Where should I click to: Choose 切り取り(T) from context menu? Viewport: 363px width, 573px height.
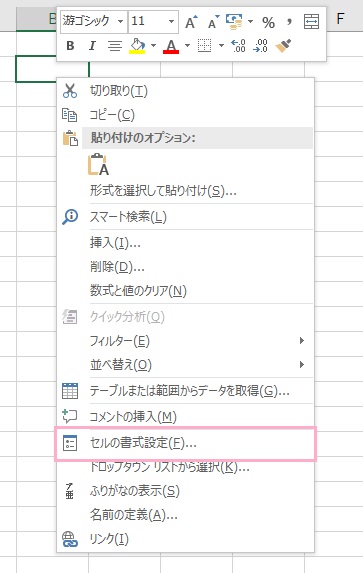186,91
